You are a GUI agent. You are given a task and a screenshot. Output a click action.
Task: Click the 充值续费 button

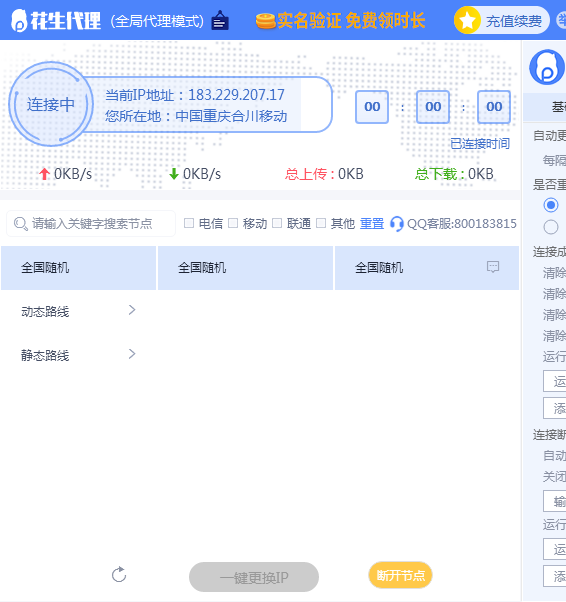(x=502, y=21)
